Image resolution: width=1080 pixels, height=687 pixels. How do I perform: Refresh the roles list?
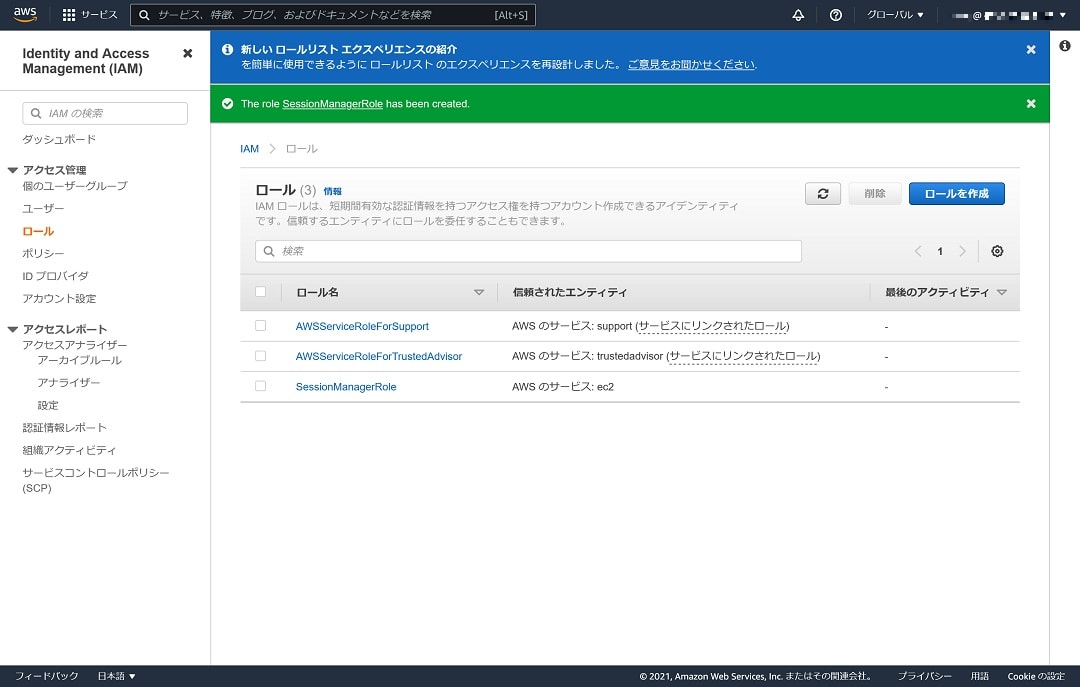(823, 194)
